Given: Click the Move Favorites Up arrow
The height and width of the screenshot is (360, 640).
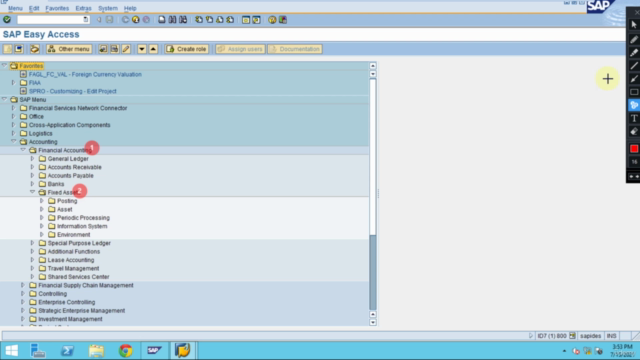Looking at the screenshot, I should (x=153, y=49).
